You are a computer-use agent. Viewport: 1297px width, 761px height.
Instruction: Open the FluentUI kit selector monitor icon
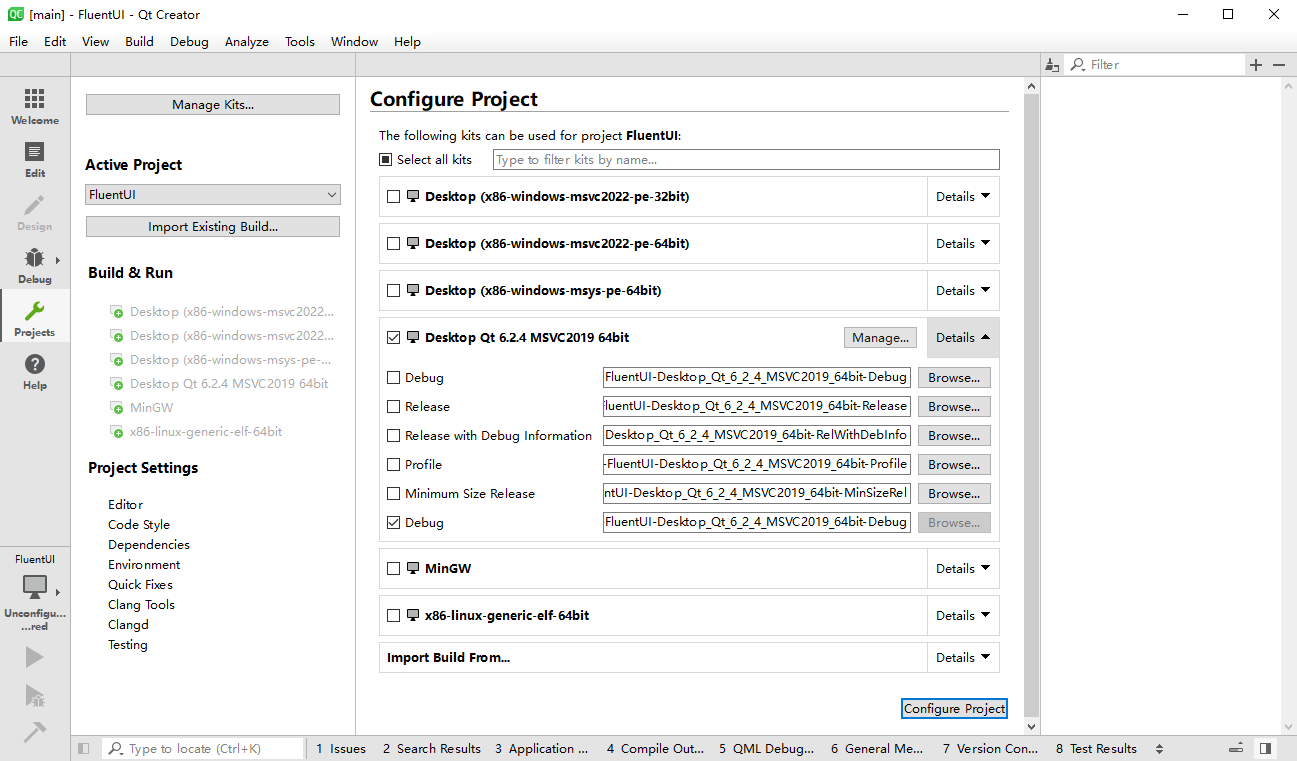(35, 588)
